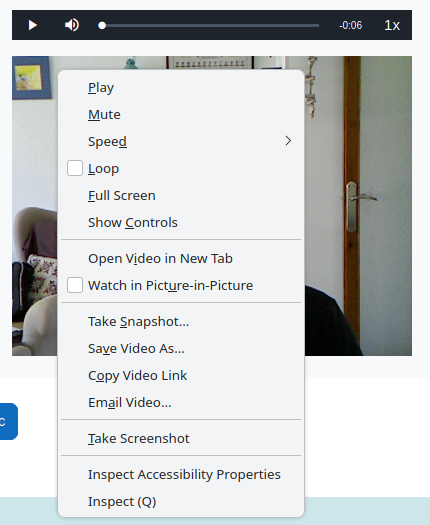
Task: Select the Full Screen option
Action: [x=181, y=196]
